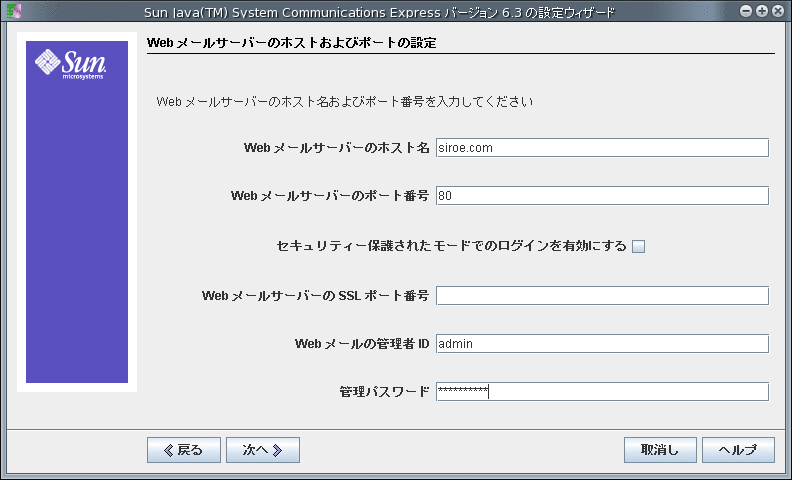Enable the secure mode login checkbox
The height and width of the screenshot is (480, 792).
pyautogui.click(x=638, y=247)
